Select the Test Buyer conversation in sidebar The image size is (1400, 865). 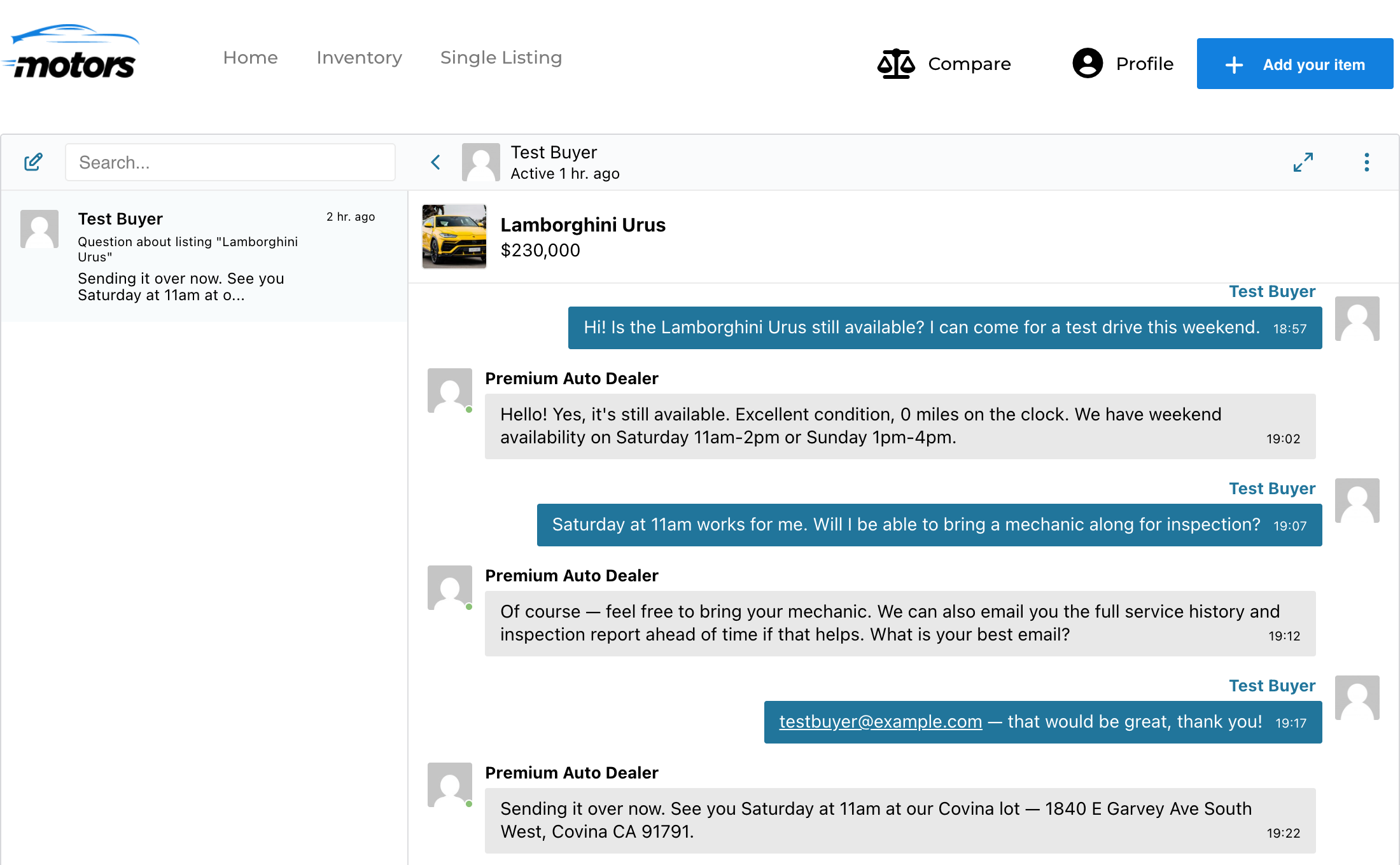click(204, 256)
